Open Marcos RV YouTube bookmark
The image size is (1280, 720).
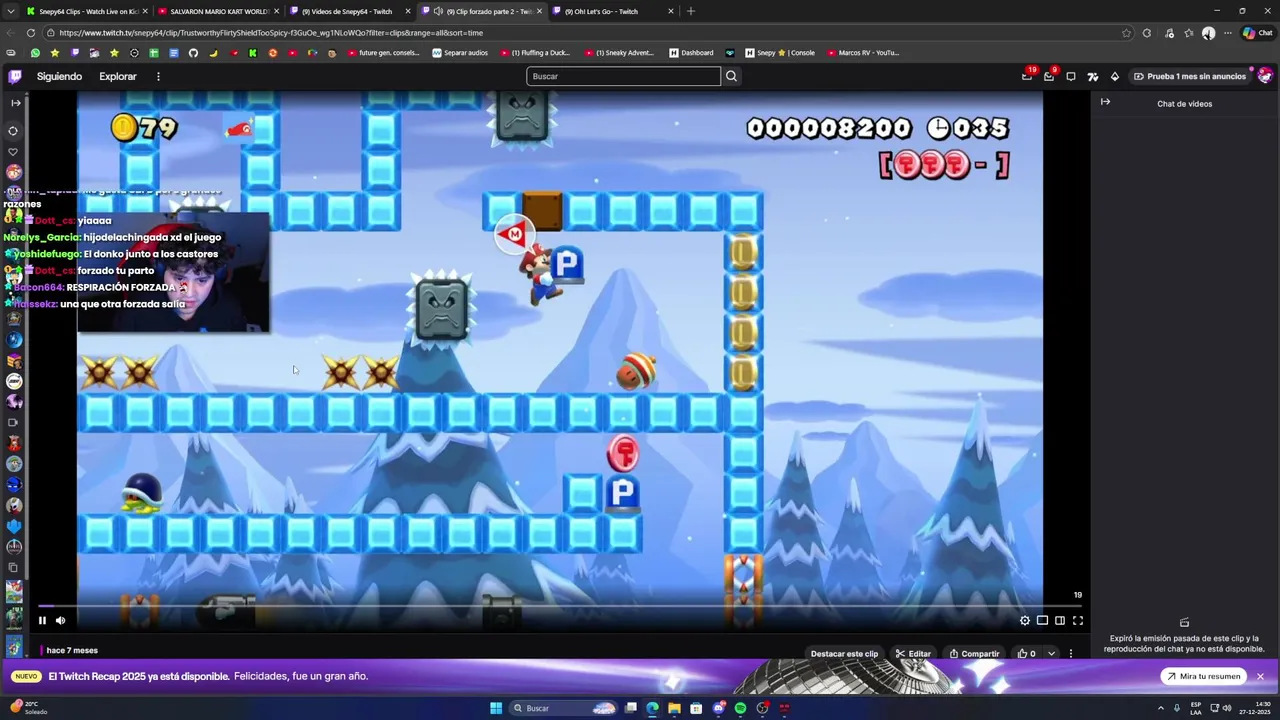click(863, 53)
